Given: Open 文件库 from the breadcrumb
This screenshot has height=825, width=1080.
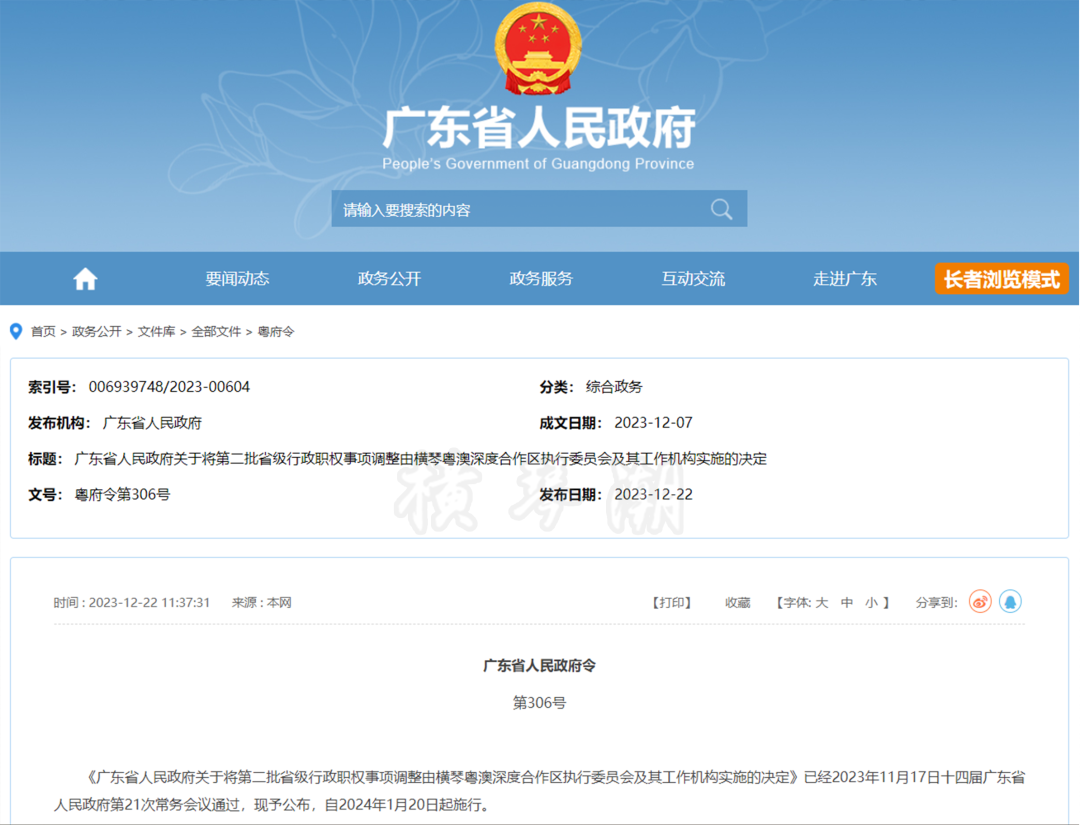Looking at the screenshot, I should (156, 331).
